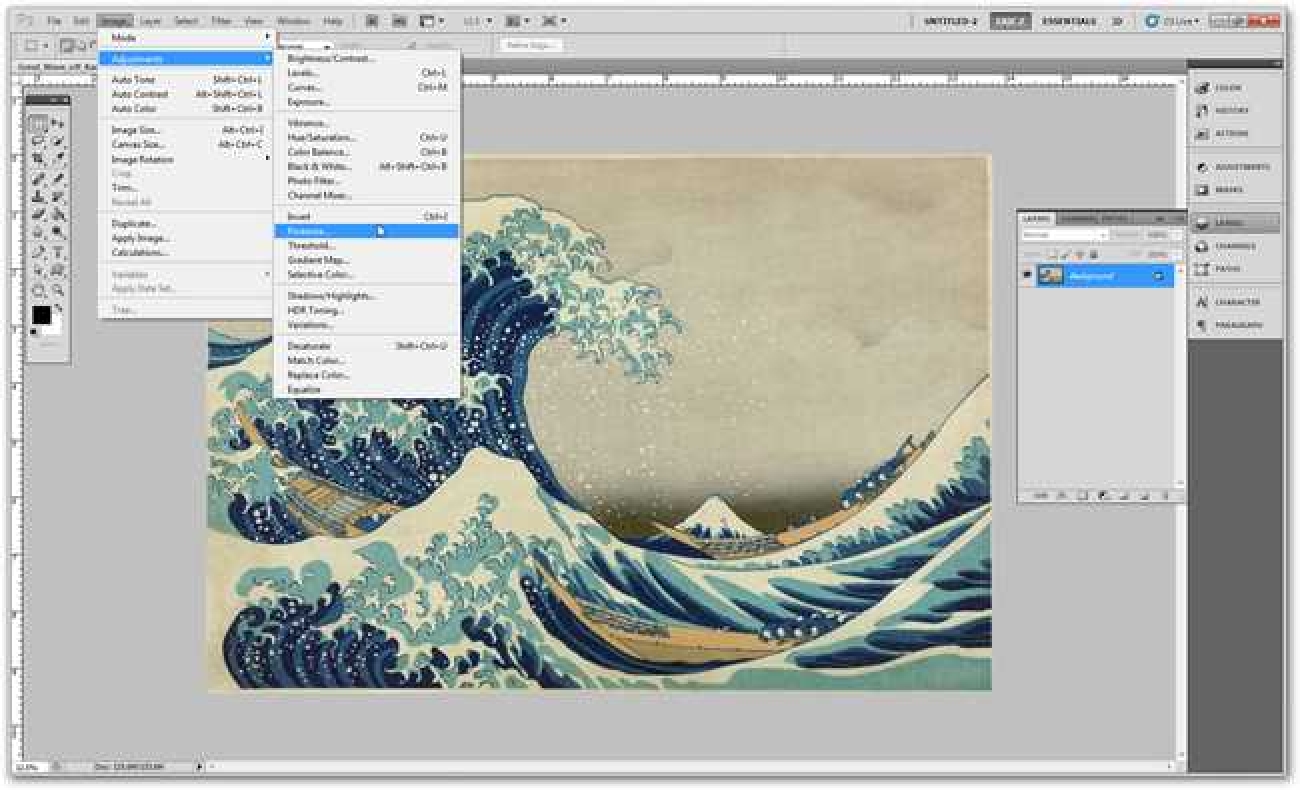Expand the Mode submenu in Image menu

click(x=185, y=37)
